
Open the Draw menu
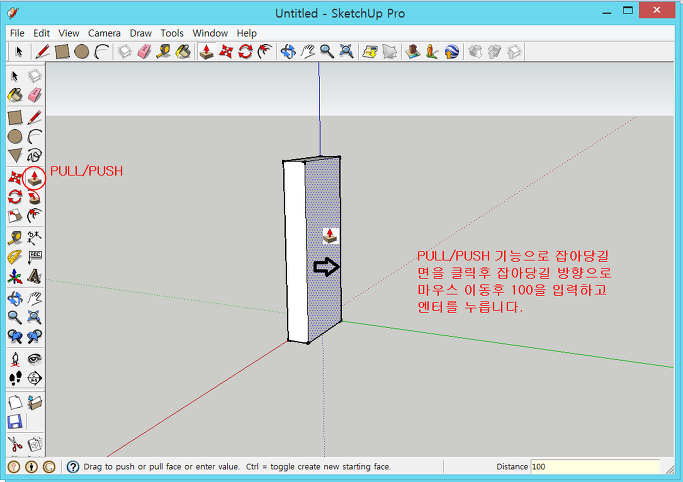point(140,33)
